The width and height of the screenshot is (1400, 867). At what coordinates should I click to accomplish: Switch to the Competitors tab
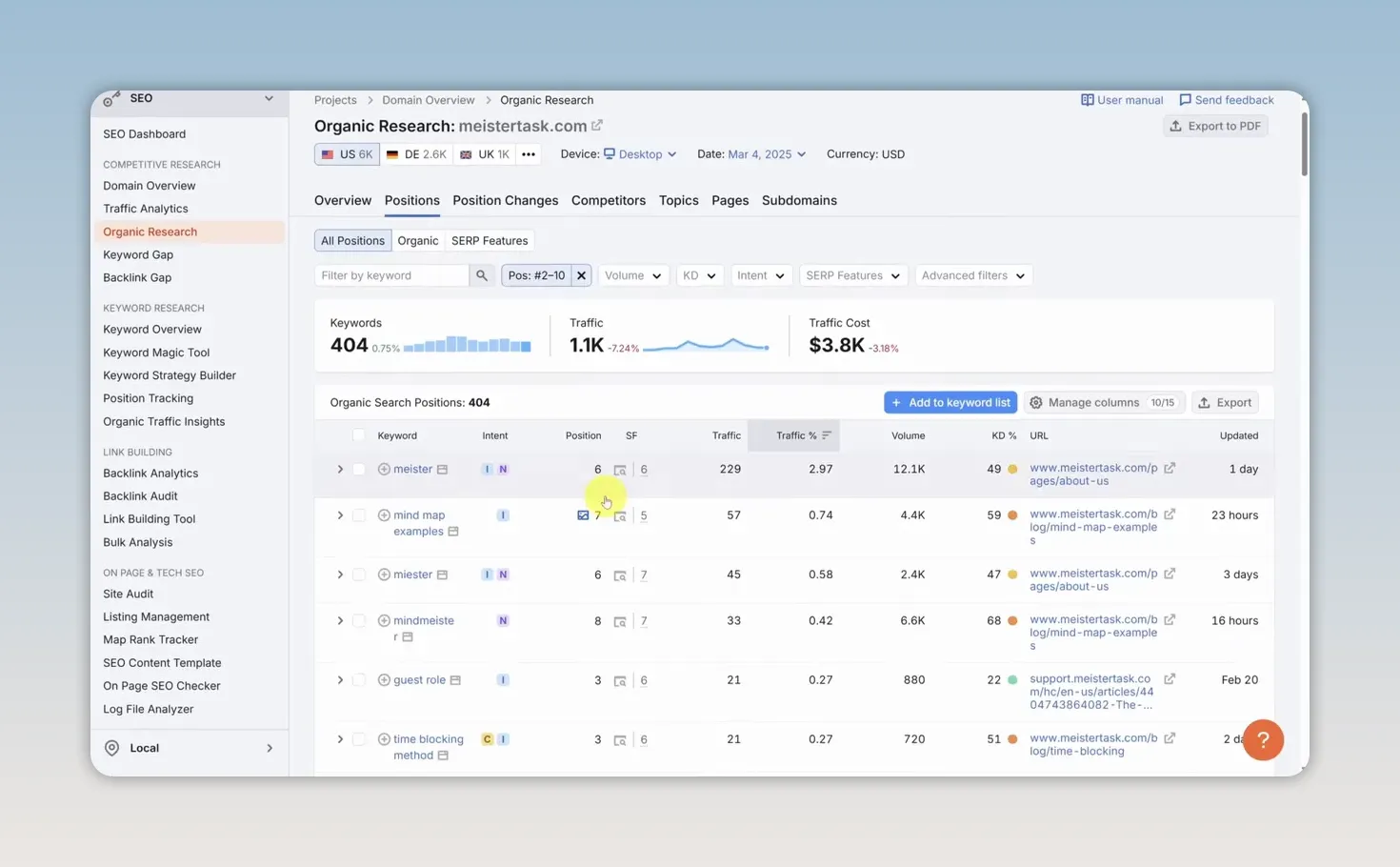pyautogui.click(x=609, y=200)
